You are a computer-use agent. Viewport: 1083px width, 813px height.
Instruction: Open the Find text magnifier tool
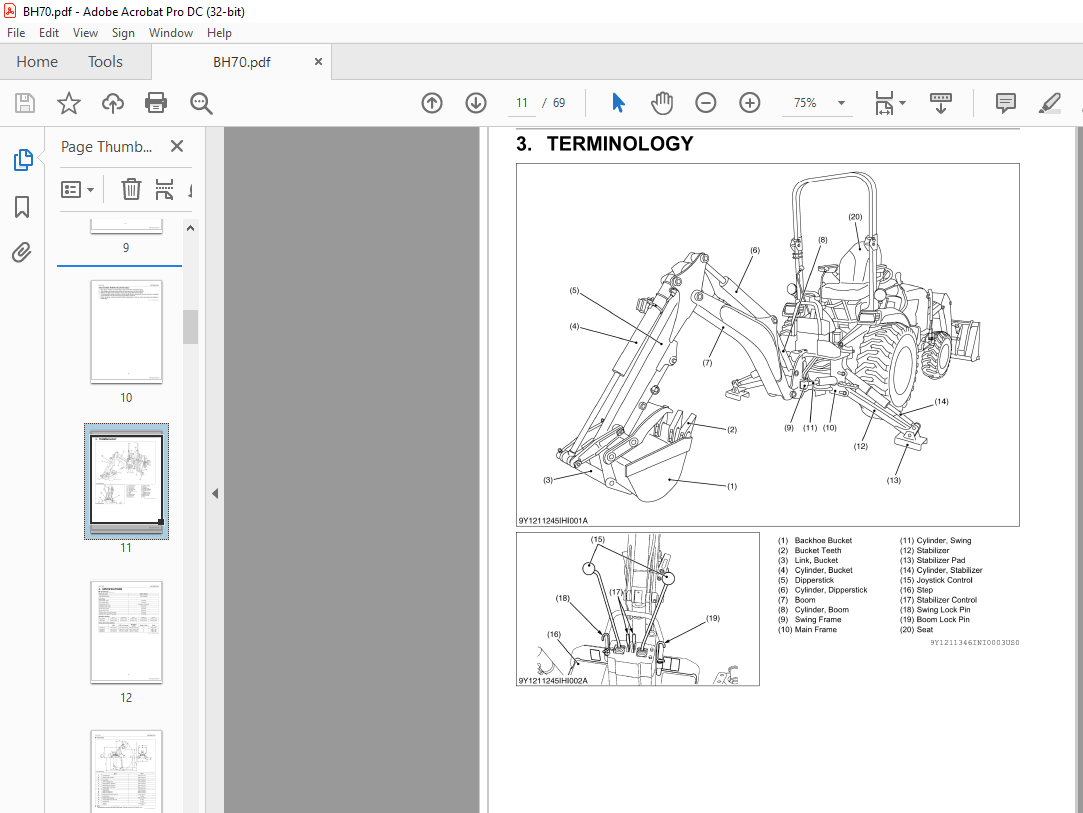201,103
